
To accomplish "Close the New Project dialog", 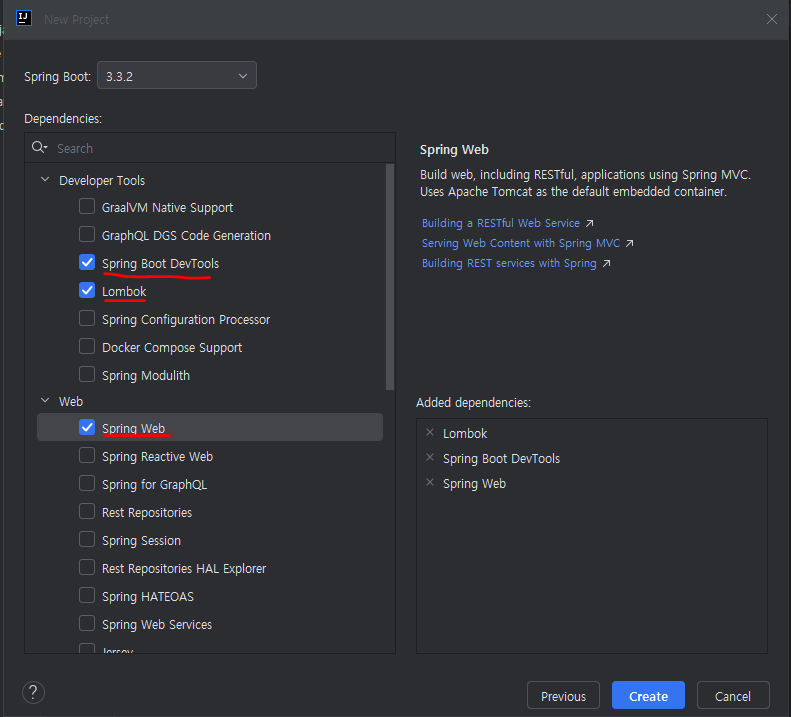I will pos(771,19).
